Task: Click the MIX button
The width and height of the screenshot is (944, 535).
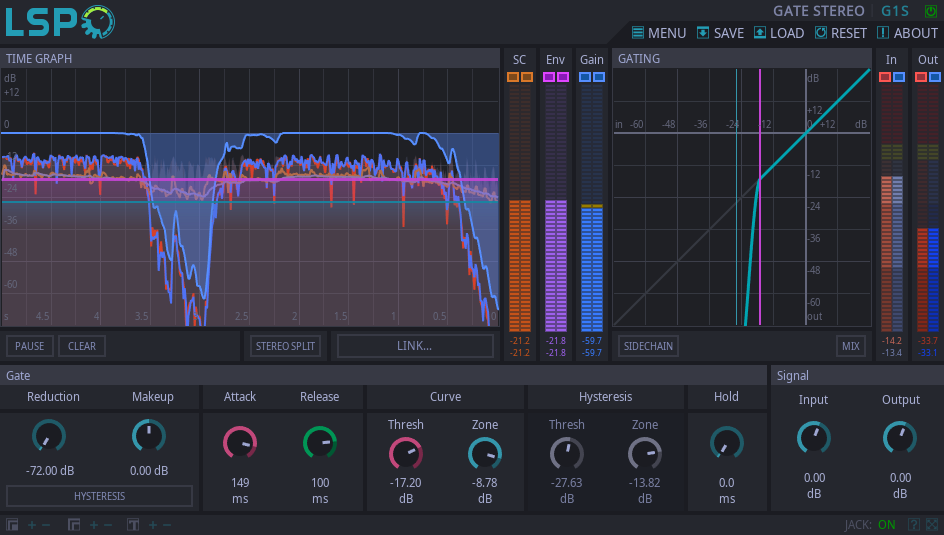Action: click(851, 346)
